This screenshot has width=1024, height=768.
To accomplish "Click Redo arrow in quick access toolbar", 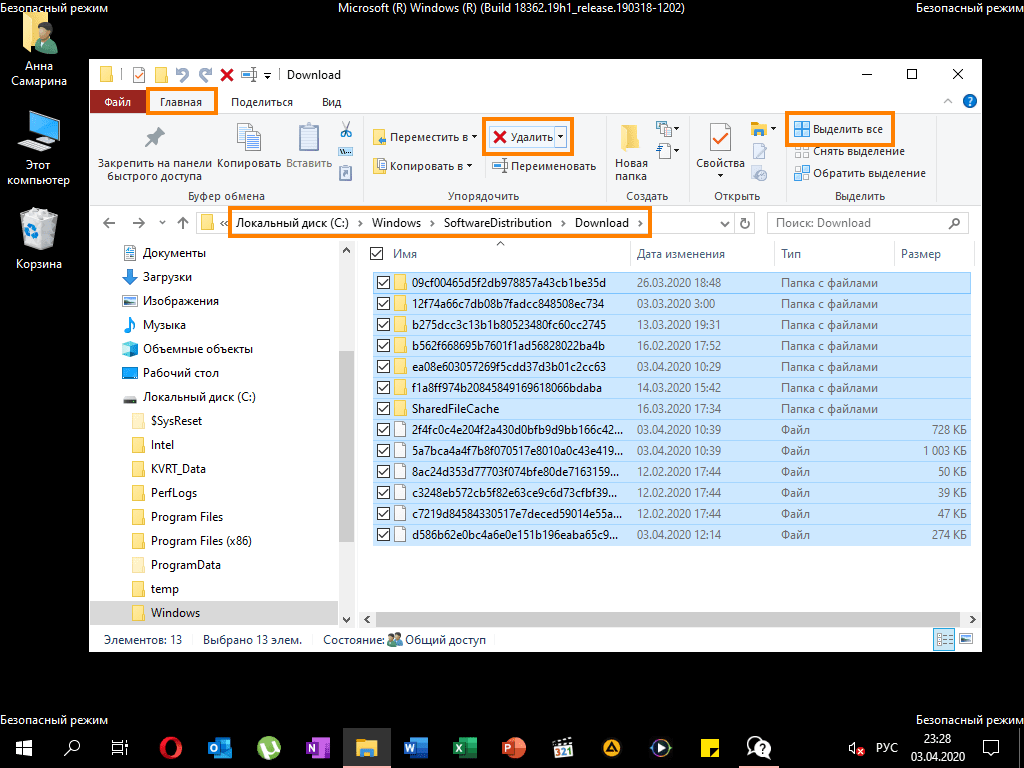I will pos(205,75).
